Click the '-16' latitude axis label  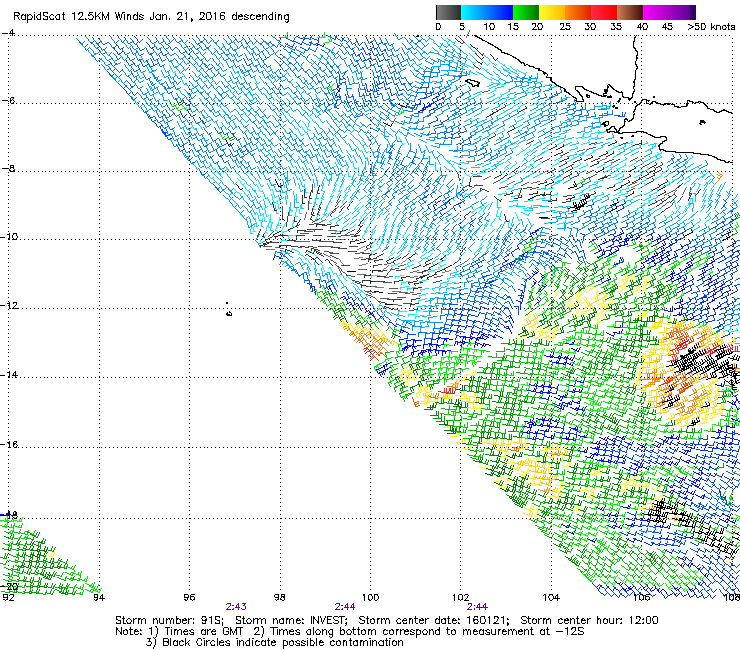(x=9, y=445)
